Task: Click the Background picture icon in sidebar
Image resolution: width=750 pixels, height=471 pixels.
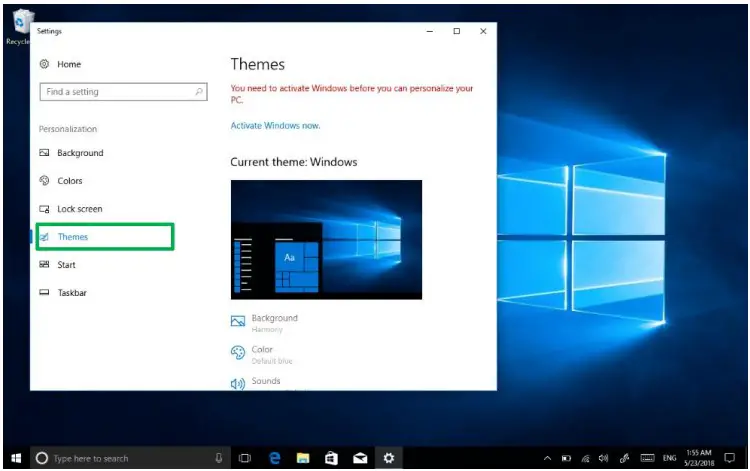Action: [x=44, y=153]
